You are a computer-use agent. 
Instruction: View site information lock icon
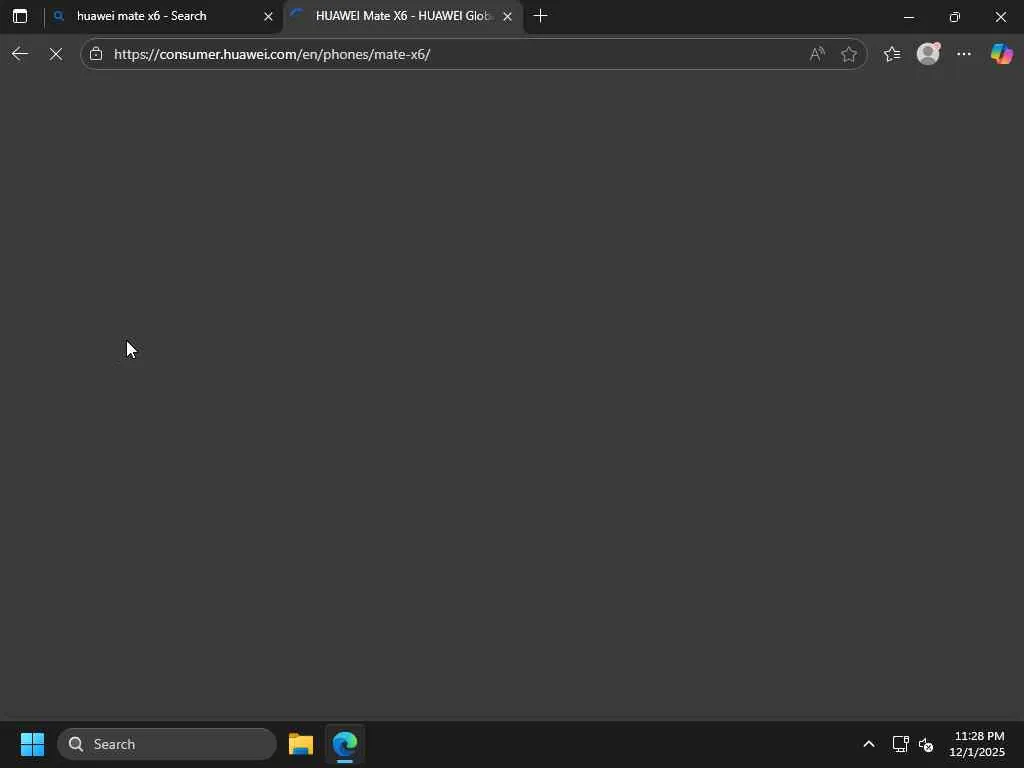coord(96,54)
